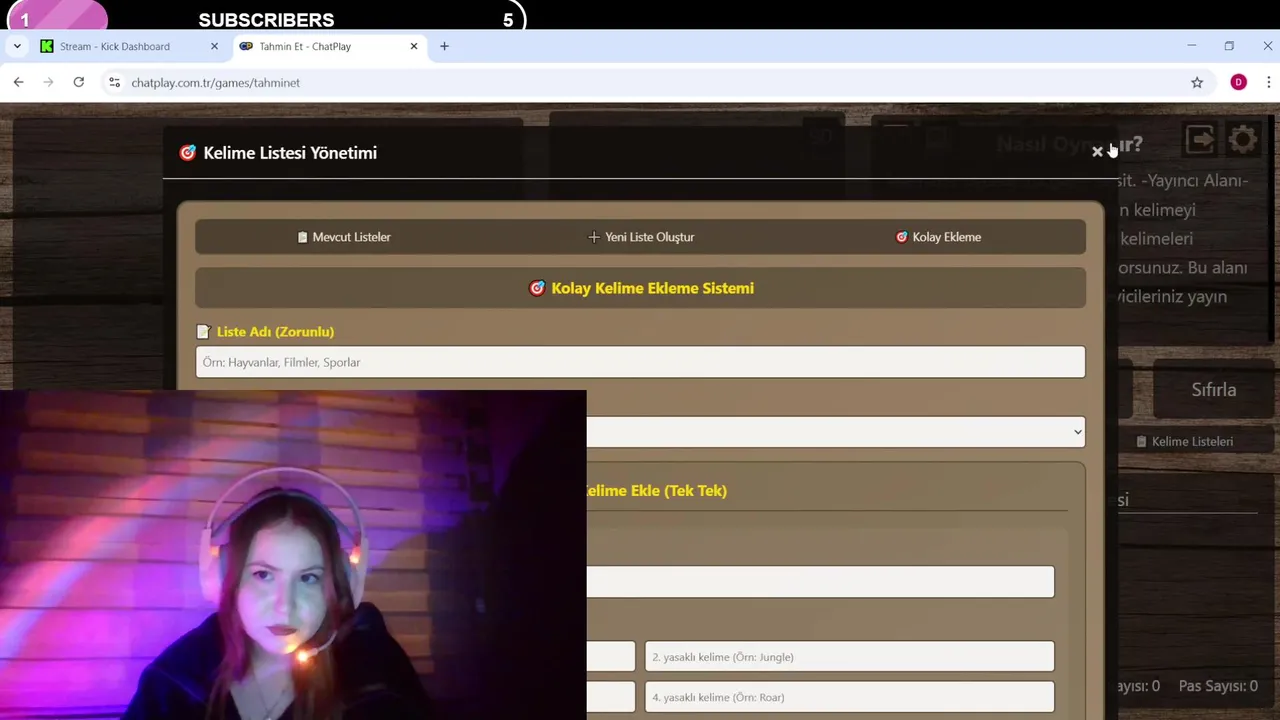
Task: Close the Kelime Listesi Yönetimi dialog
Action: (1097, 152)
